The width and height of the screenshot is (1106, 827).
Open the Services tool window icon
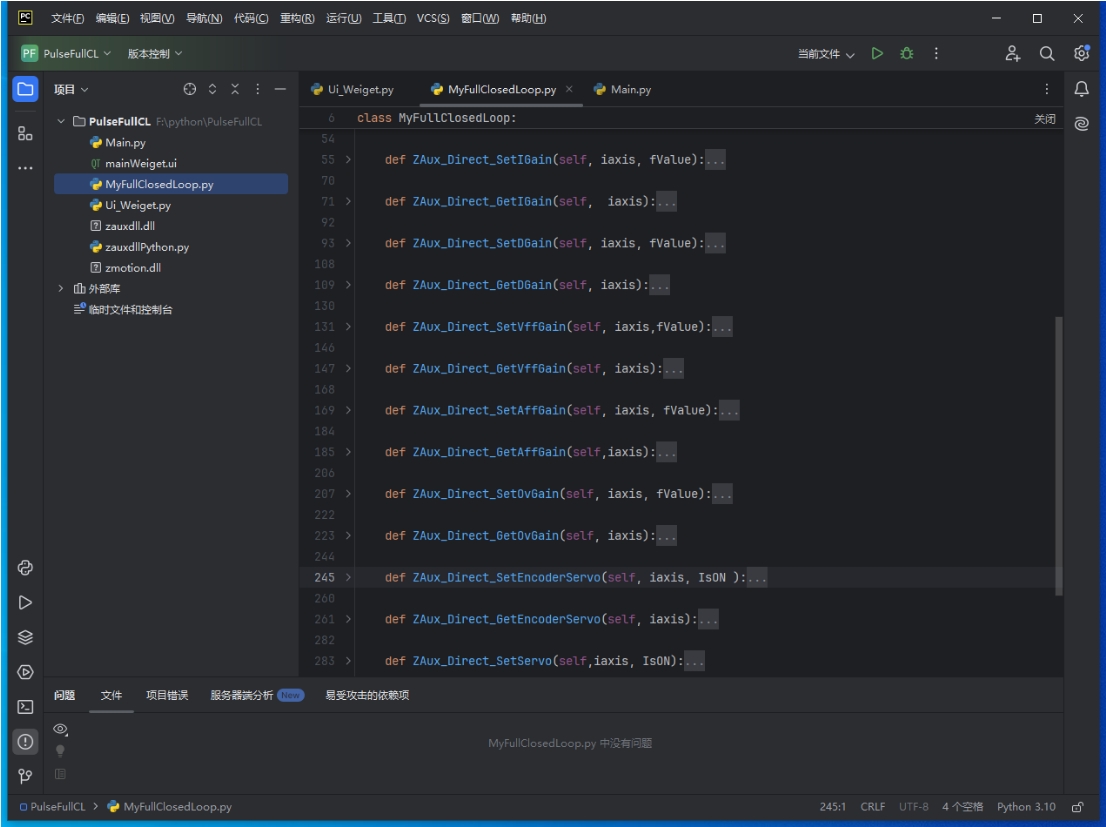(25, 672)
